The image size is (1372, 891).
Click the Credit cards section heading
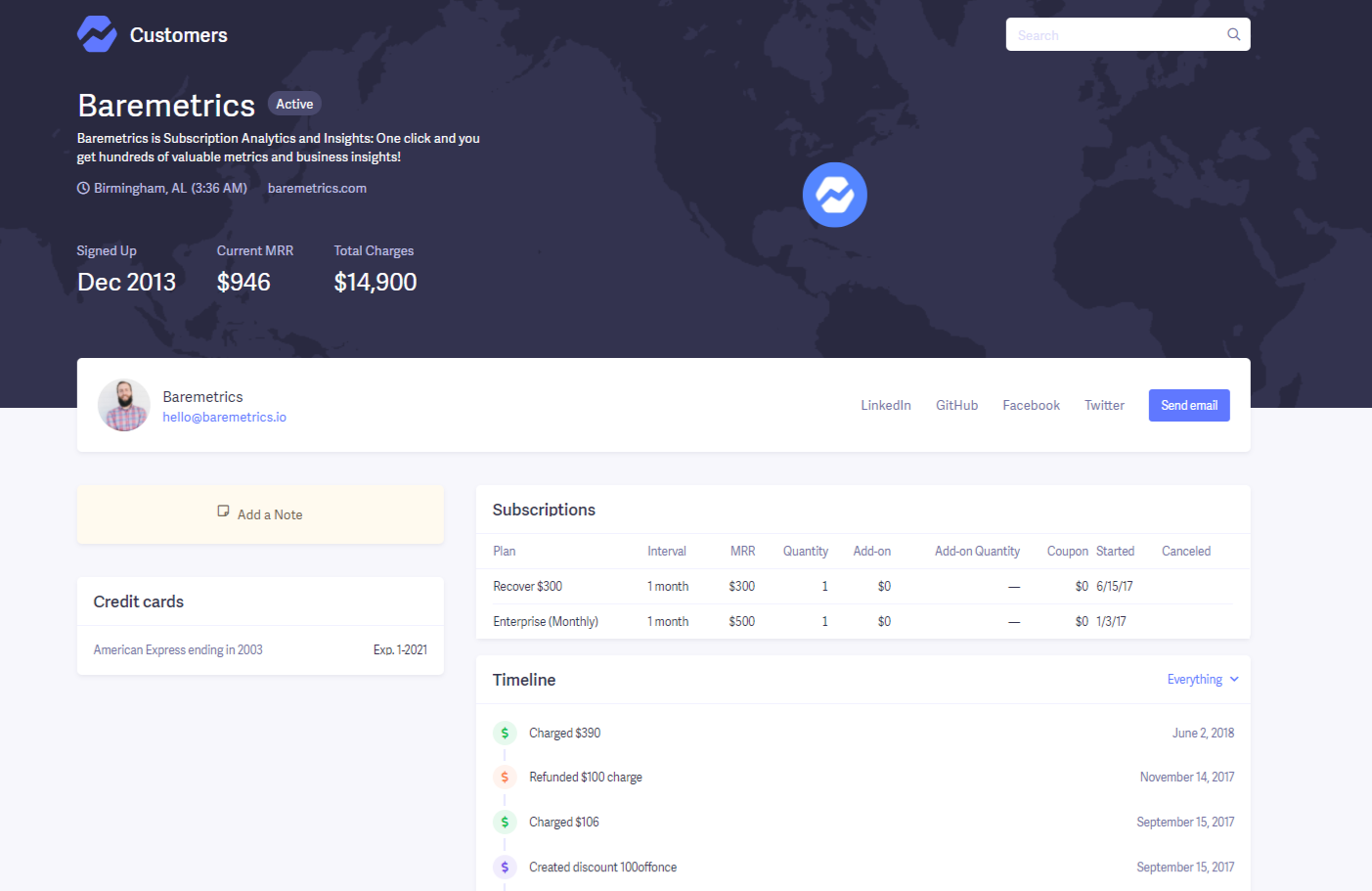point(138,601)
